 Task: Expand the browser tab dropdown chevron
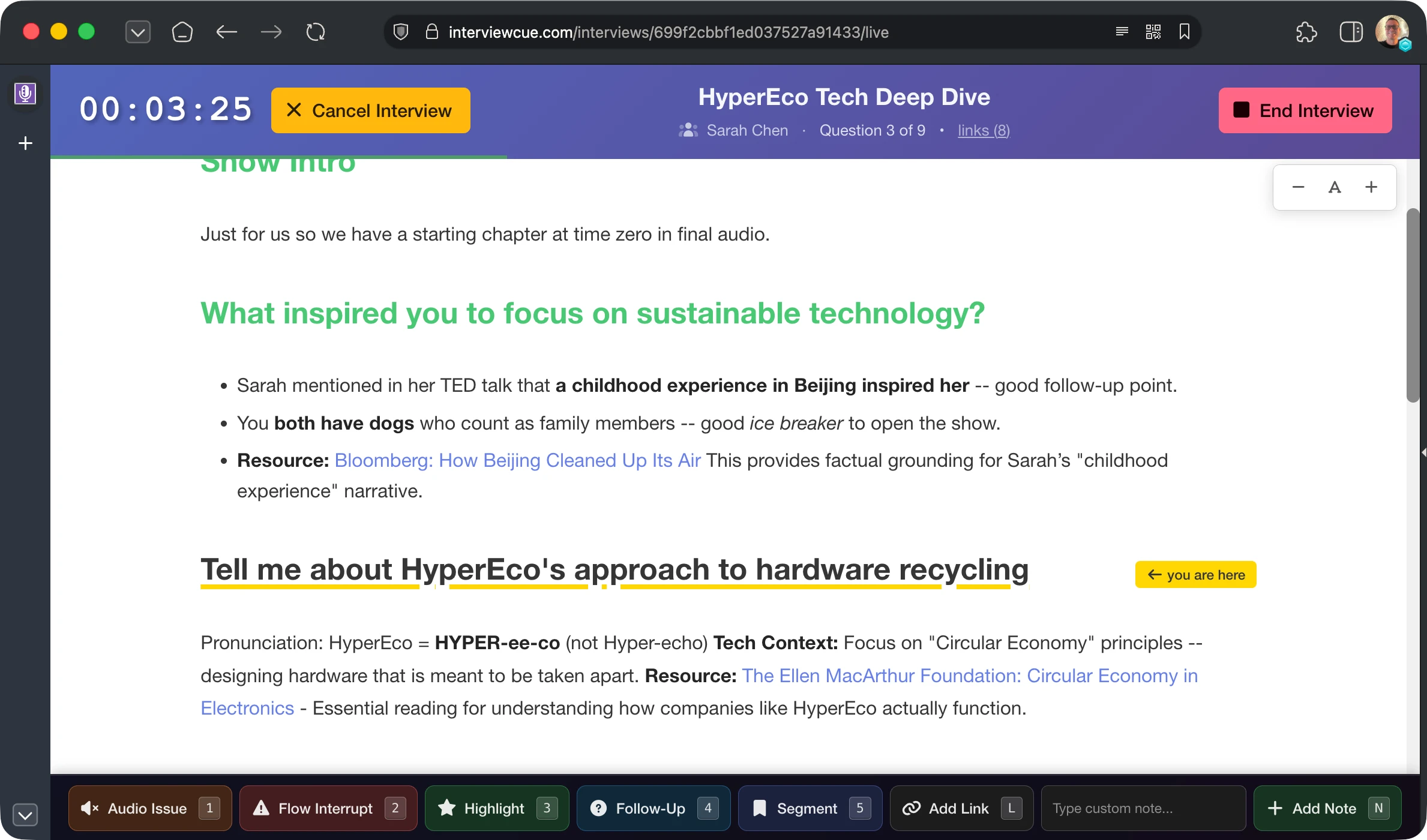(x=137, y=32)
